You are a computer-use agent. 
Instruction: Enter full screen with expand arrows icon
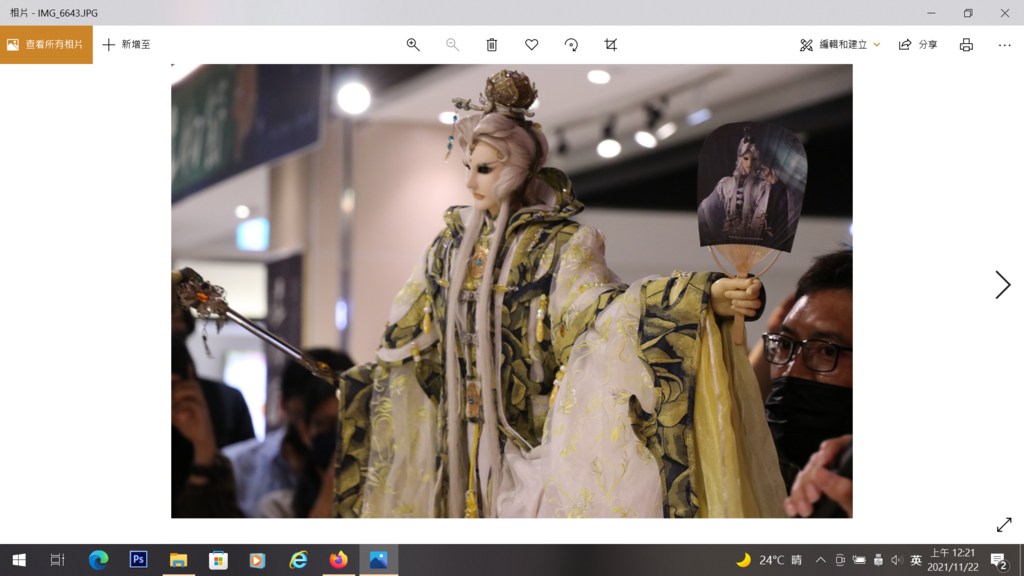click(x=1004, y=524)
